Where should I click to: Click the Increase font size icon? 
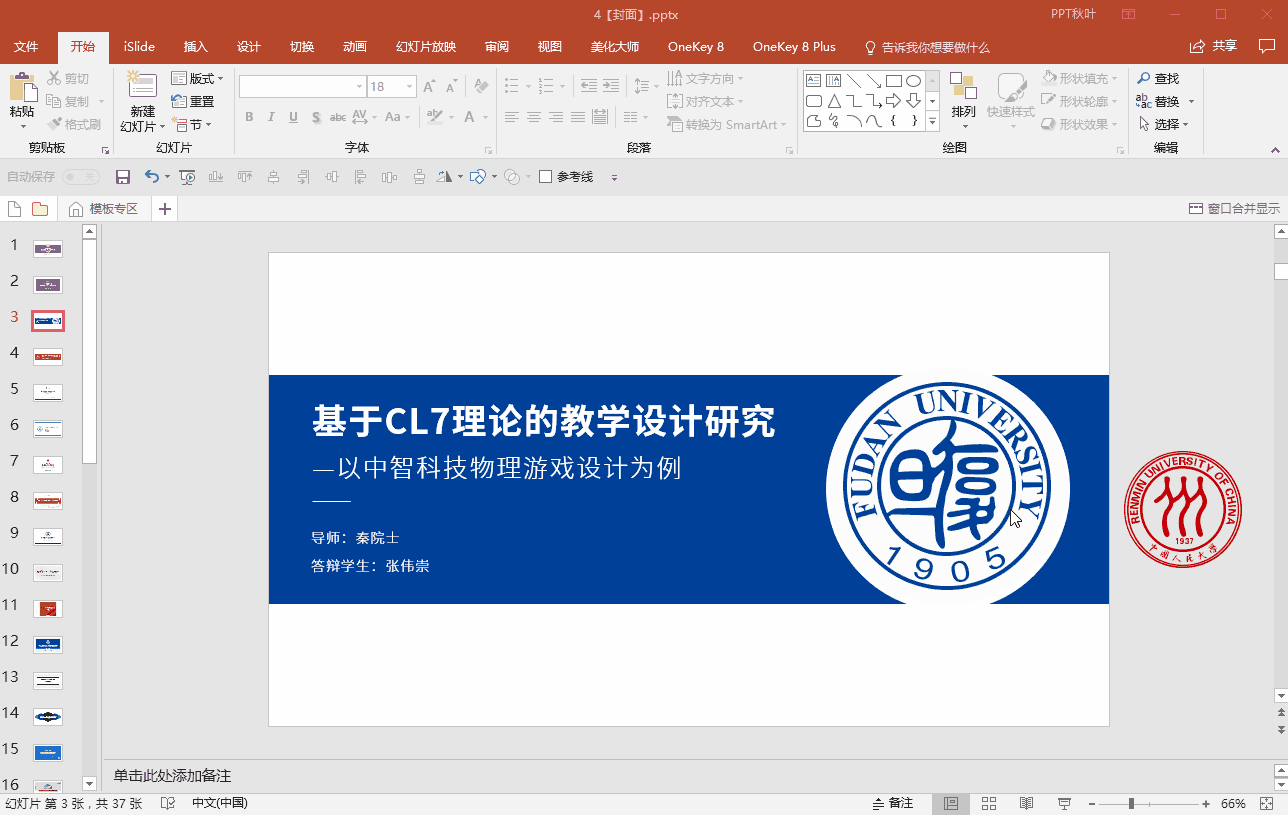429,87
